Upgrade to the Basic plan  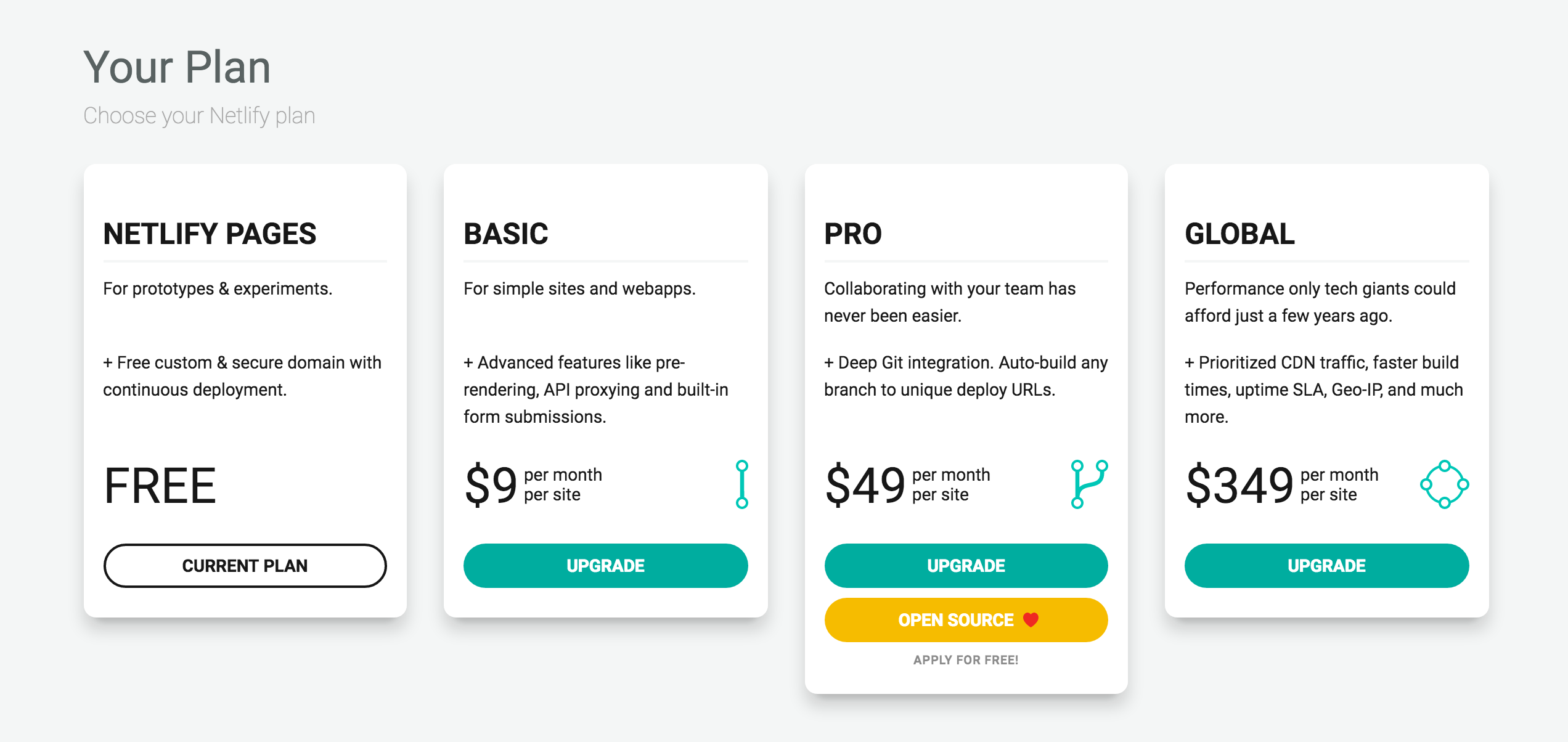(605, 566)
